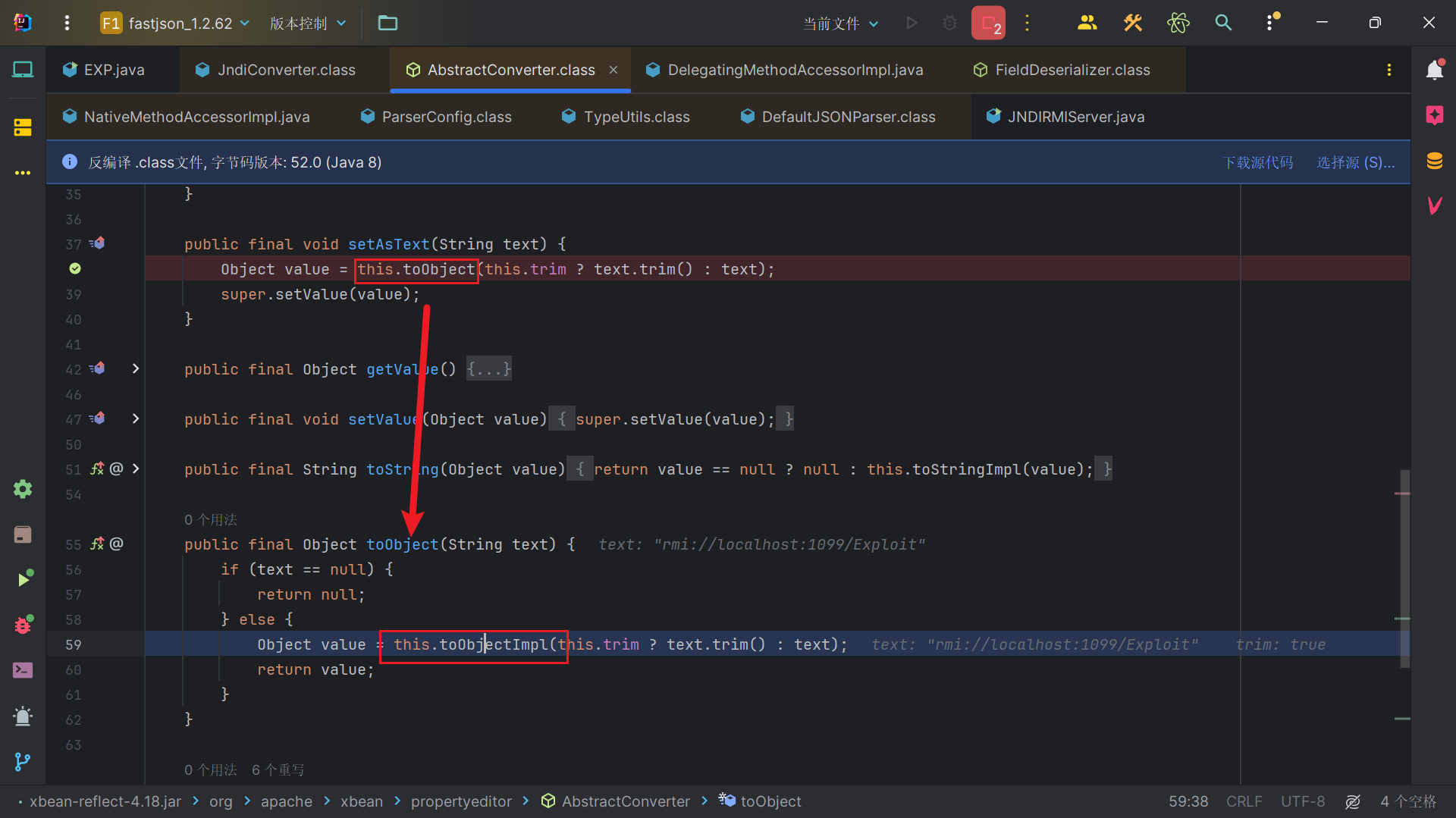This screenshot has height=818, width=1456.
Task: Switch to the FieldDeserializer.class tab
Action: [1062, 70]
